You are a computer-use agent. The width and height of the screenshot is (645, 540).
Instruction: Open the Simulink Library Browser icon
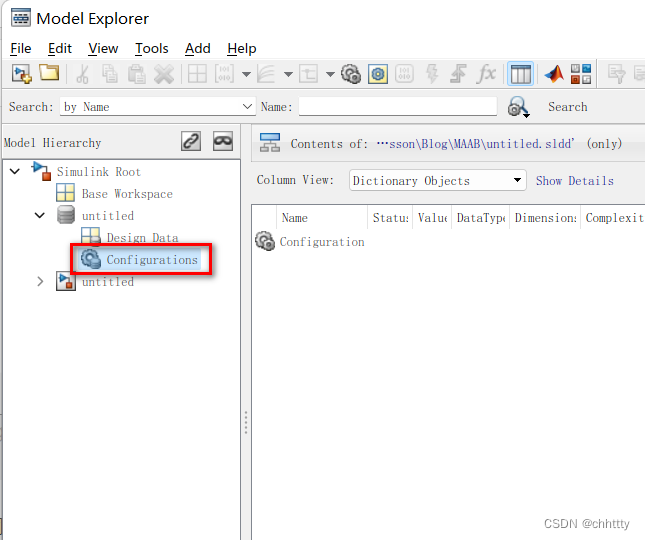click(581, 74)
